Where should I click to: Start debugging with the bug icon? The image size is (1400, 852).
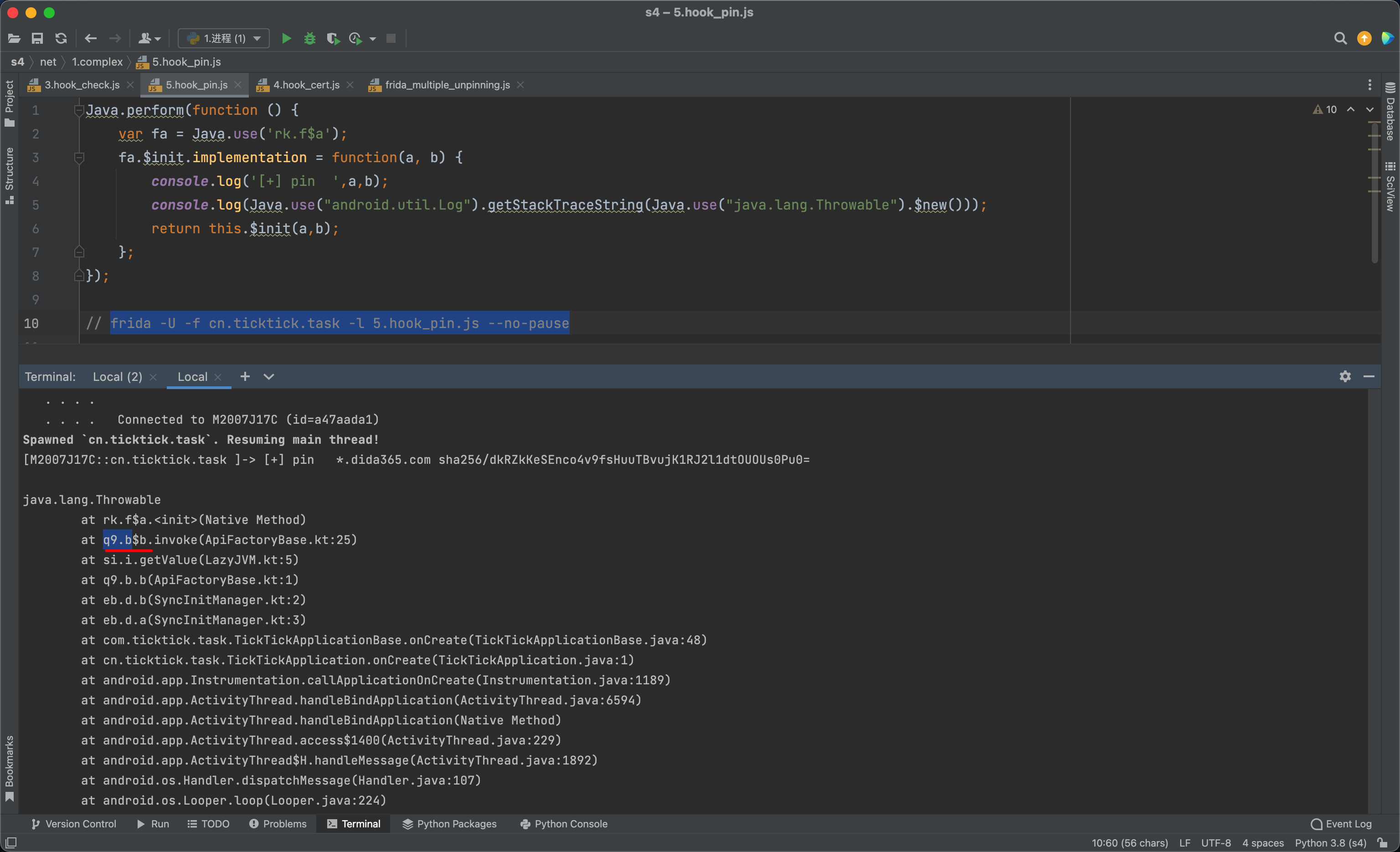coord(309,39)
